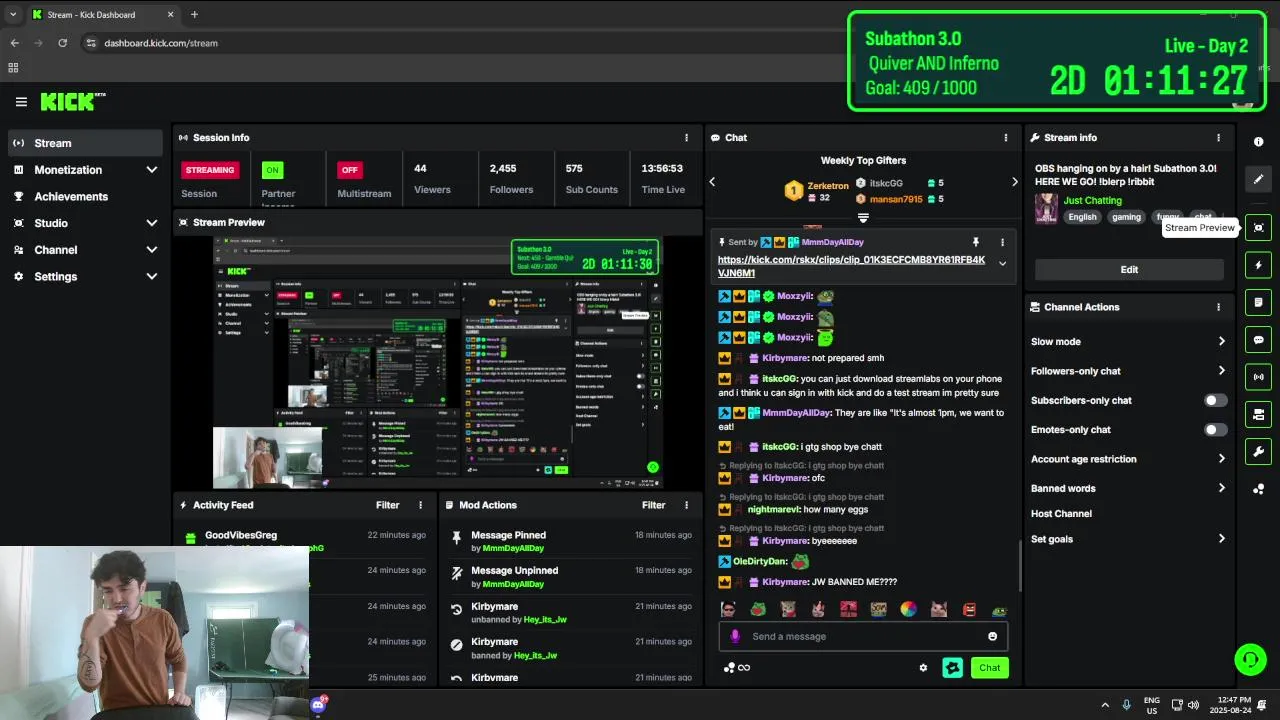The image size is (1280, 720).
Task: Open Stream info panel options menu
Action: [x=1218, y=138]
